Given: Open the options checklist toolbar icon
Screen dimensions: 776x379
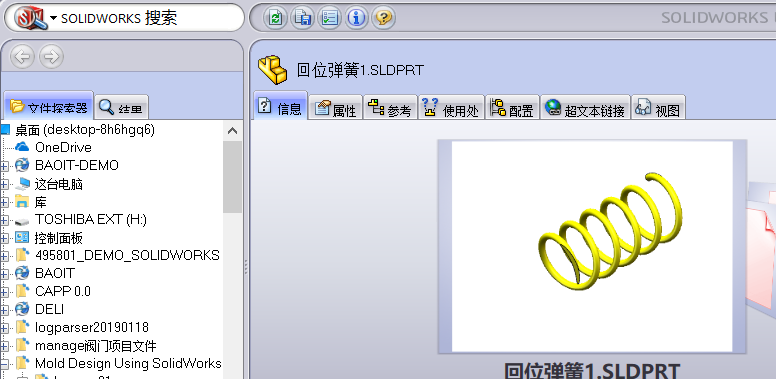Looking at the screenshot, I should pyautogui.click(x=329, y=18).
